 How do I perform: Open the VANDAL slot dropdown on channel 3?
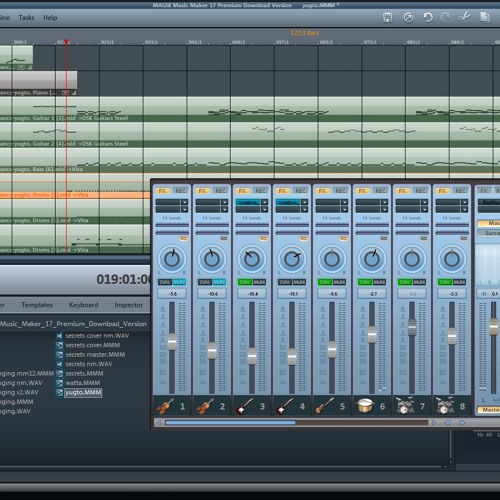point(264,202)
